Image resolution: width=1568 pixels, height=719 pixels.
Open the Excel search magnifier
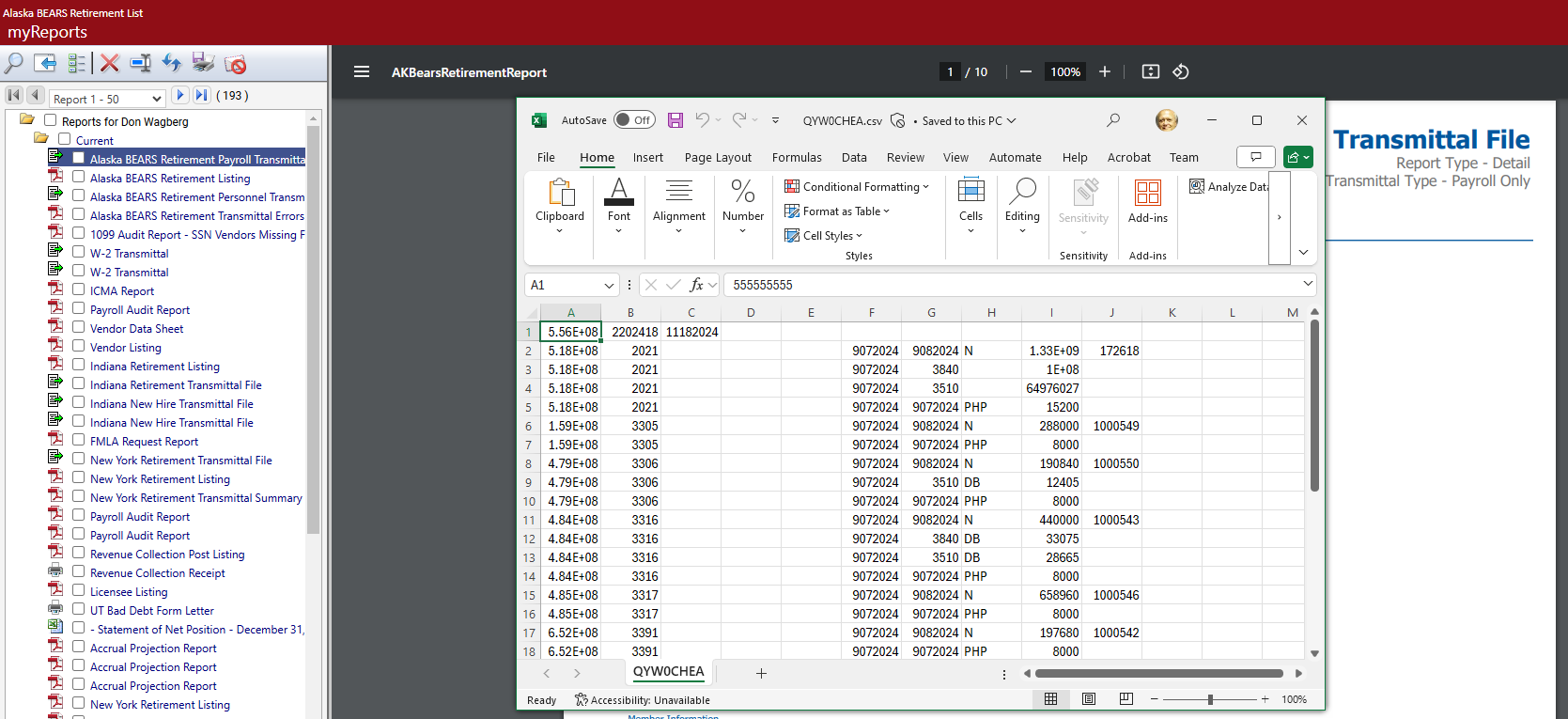(1113, 120)
